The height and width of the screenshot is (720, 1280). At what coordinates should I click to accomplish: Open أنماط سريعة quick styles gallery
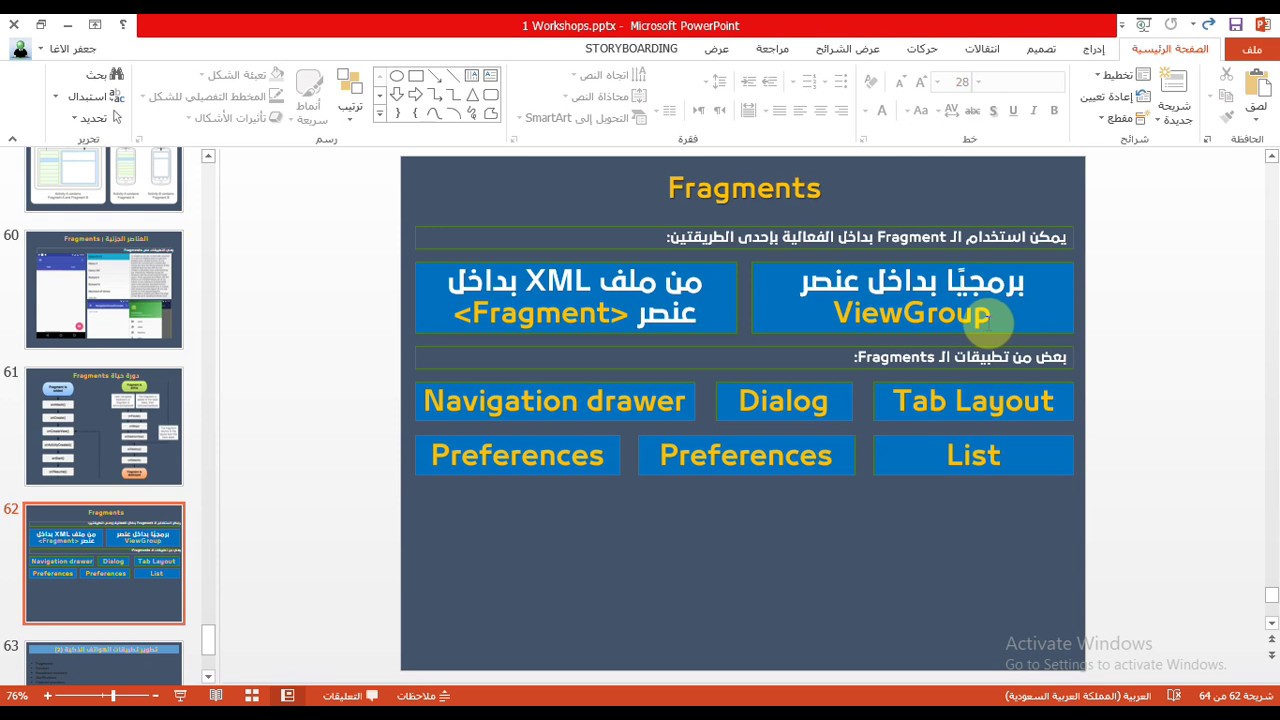pos(309,97)
